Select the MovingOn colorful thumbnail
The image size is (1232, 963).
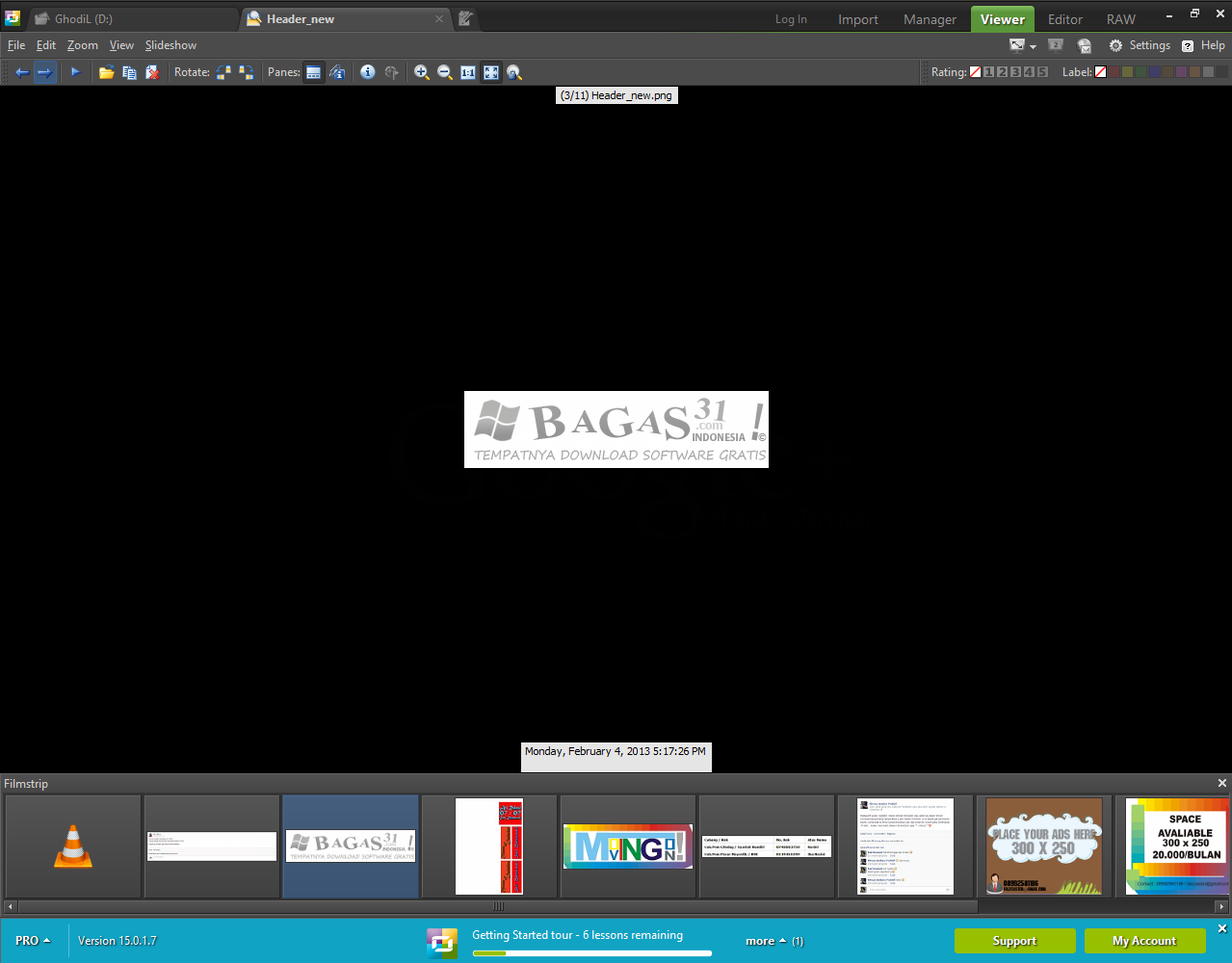pos(628,846)
